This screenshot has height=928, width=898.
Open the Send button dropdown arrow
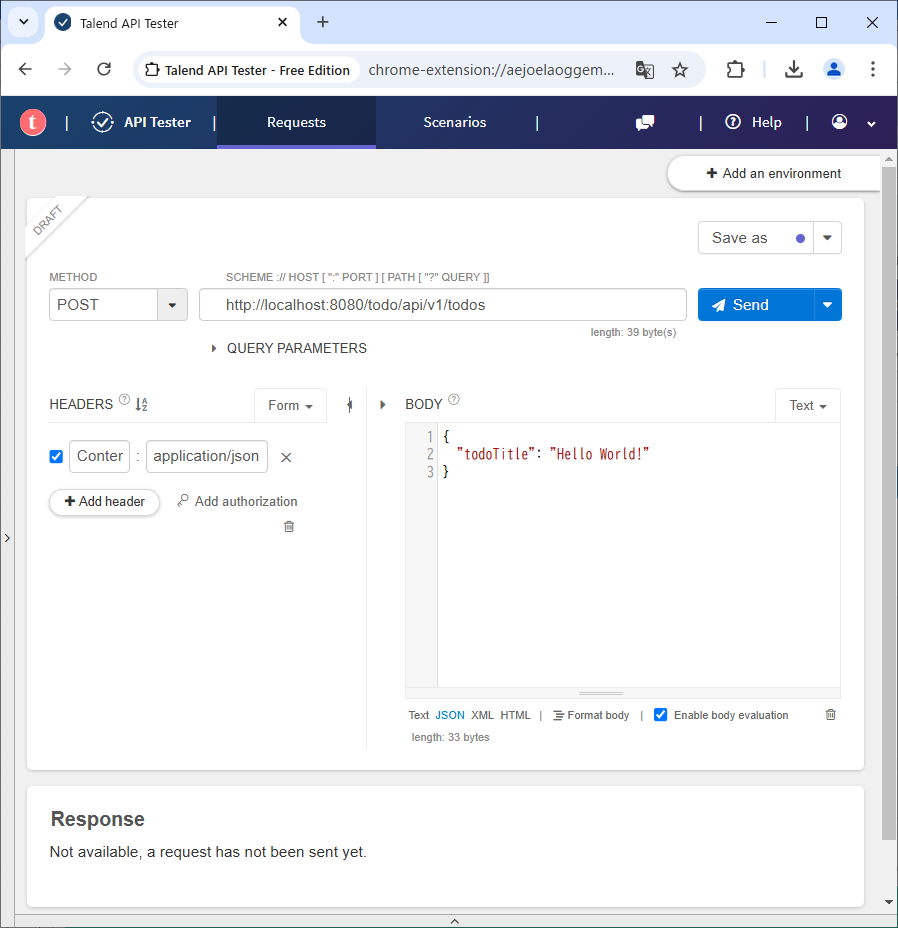pyautogui.click(x=828, y=305)
